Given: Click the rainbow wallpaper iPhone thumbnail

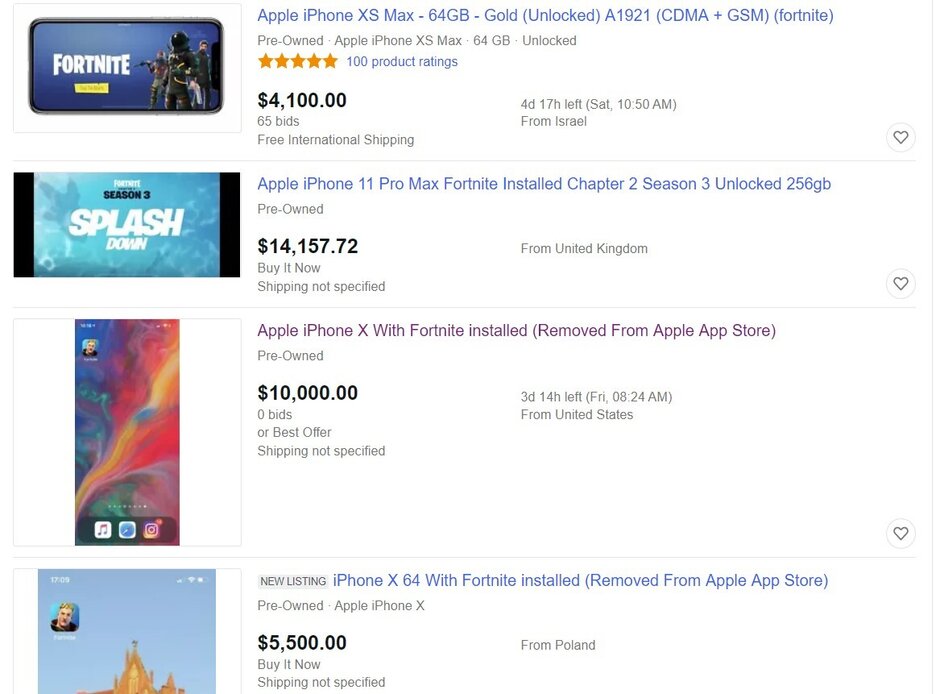Looking at the screenshot, I should (127, 430).
